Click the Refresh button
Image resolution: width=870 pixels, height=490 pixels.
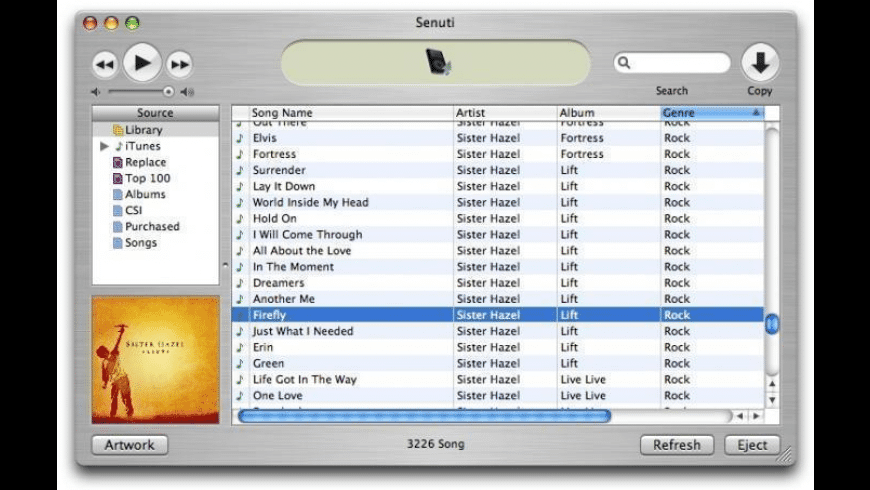pyautogui.click(x=677, y=445)
